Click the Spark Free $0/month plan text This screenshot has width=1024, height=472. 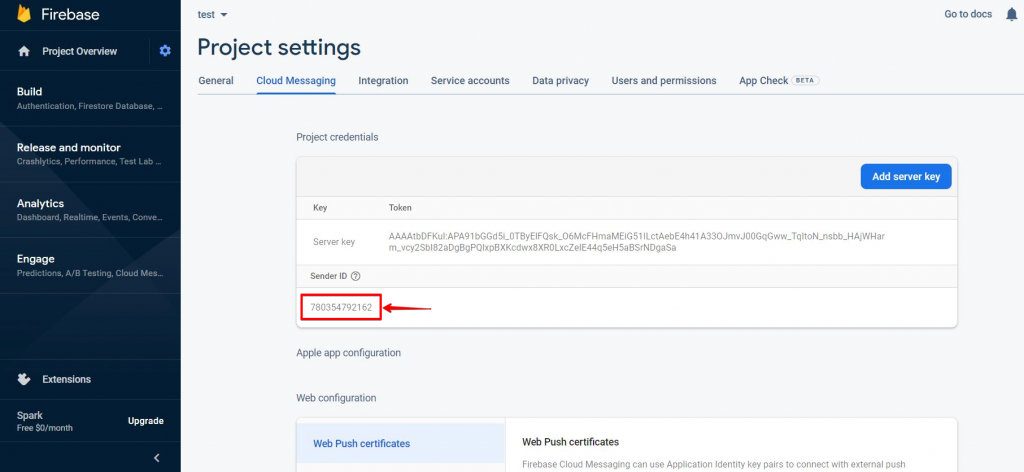click(x=44, y=421)
